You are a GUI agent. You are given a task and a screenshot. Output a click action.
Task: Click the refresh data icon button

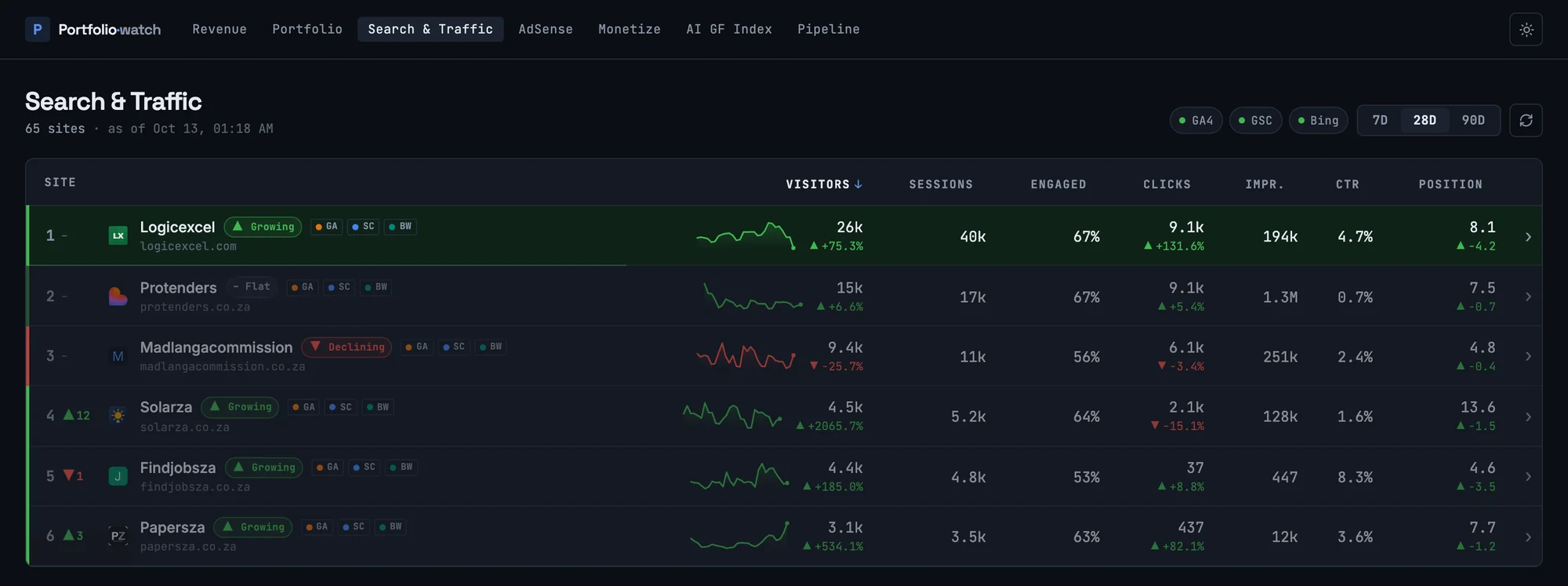coord(1526,120)
